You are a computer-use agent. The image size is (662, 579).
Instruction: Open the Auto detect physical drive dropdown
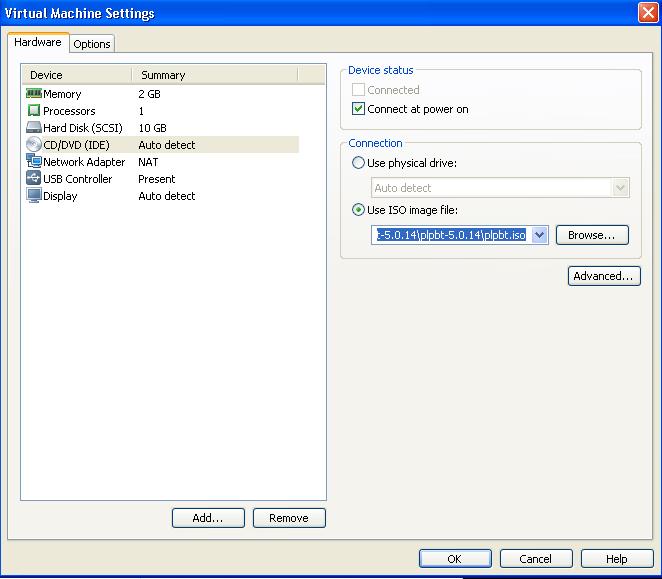620,188
